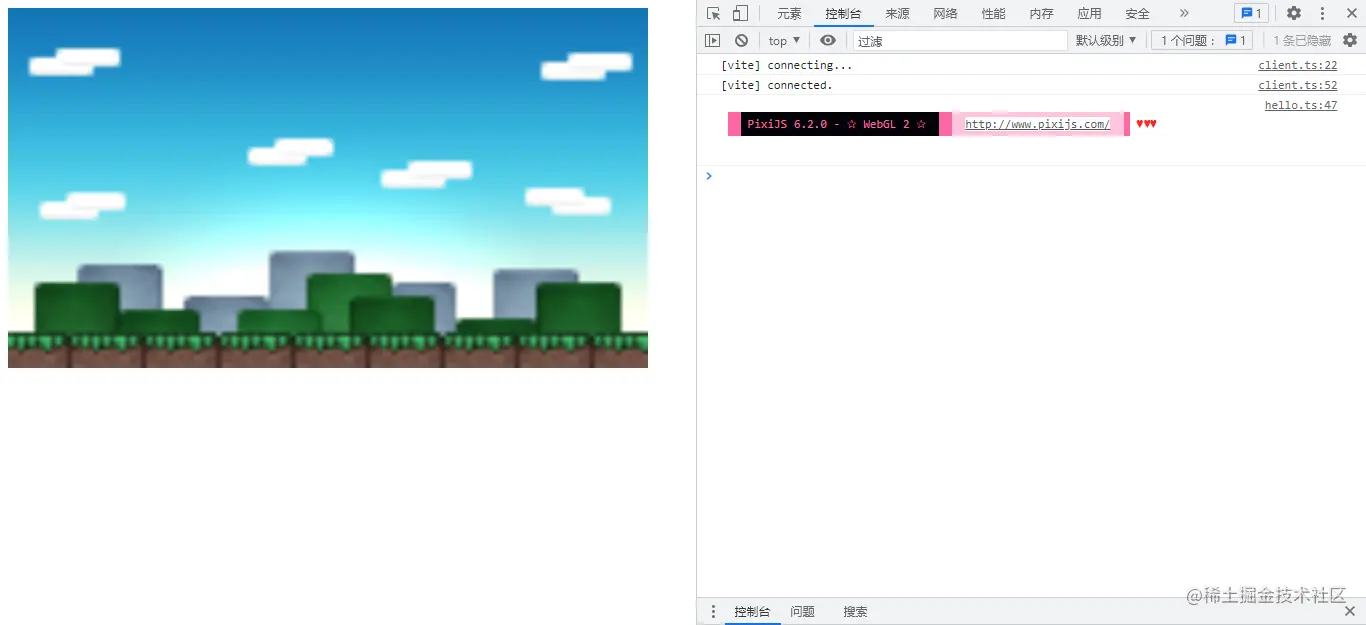
Task: Open console settings gear in the filter bar
Action: (x=1350, y=40)
